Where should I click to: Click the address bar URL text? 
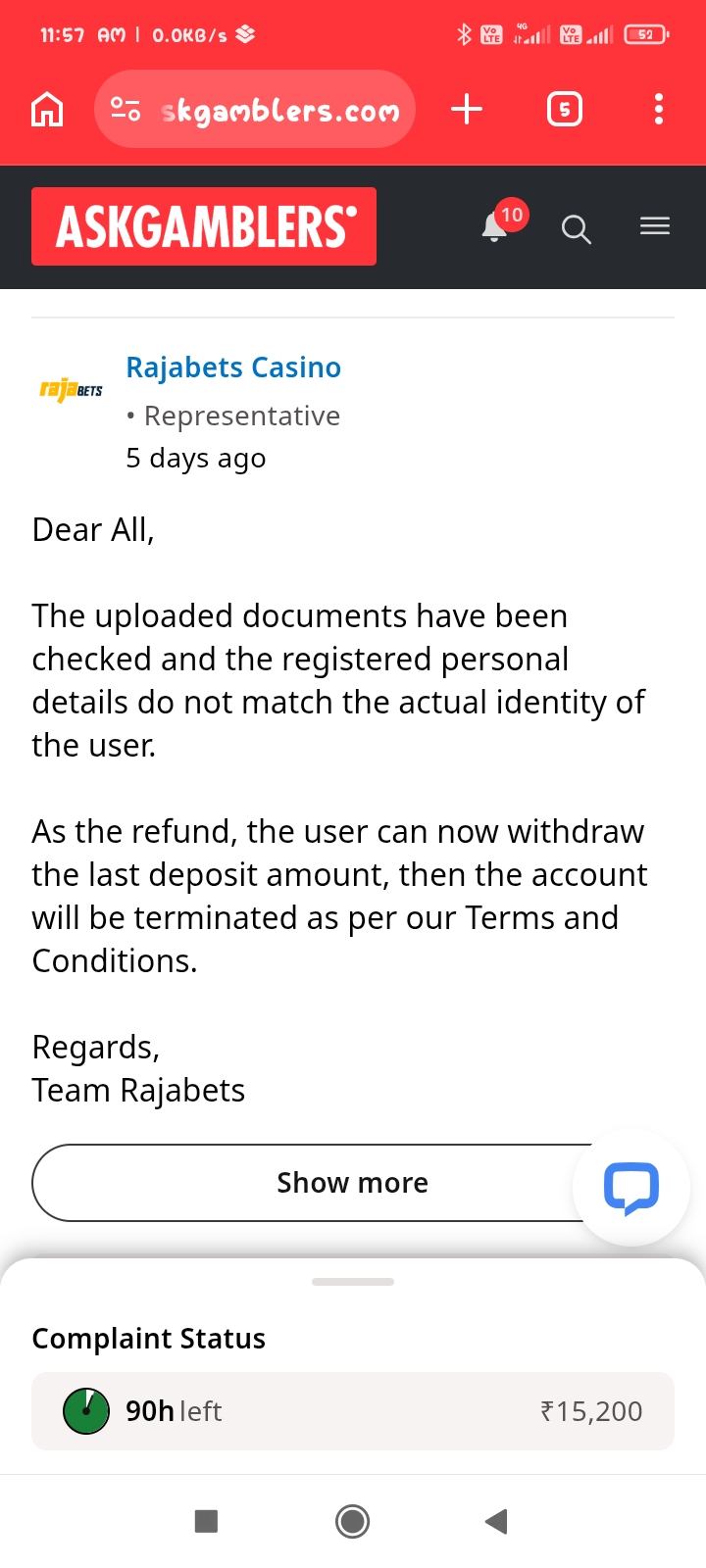tap(279, 111)
